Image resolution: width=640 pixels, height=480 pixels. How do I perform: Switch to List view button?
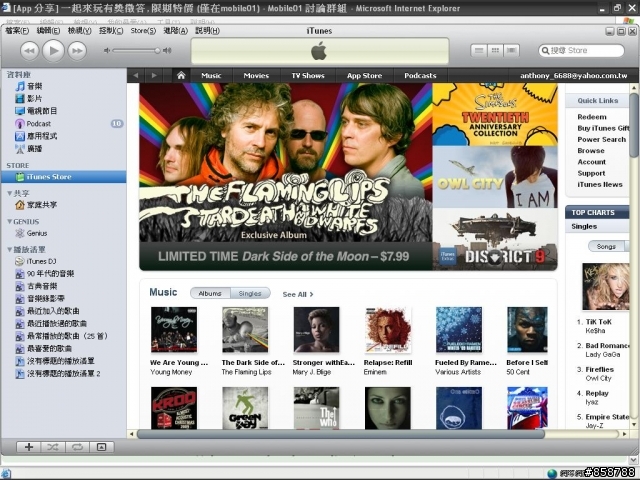479,51
